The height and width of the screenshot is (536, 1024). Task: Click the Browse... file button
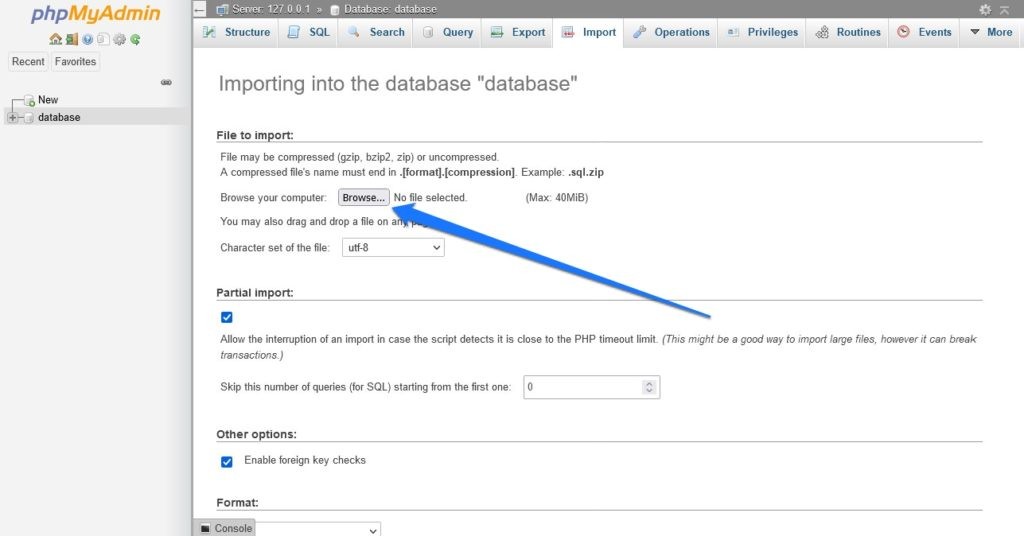pos(363,198)
